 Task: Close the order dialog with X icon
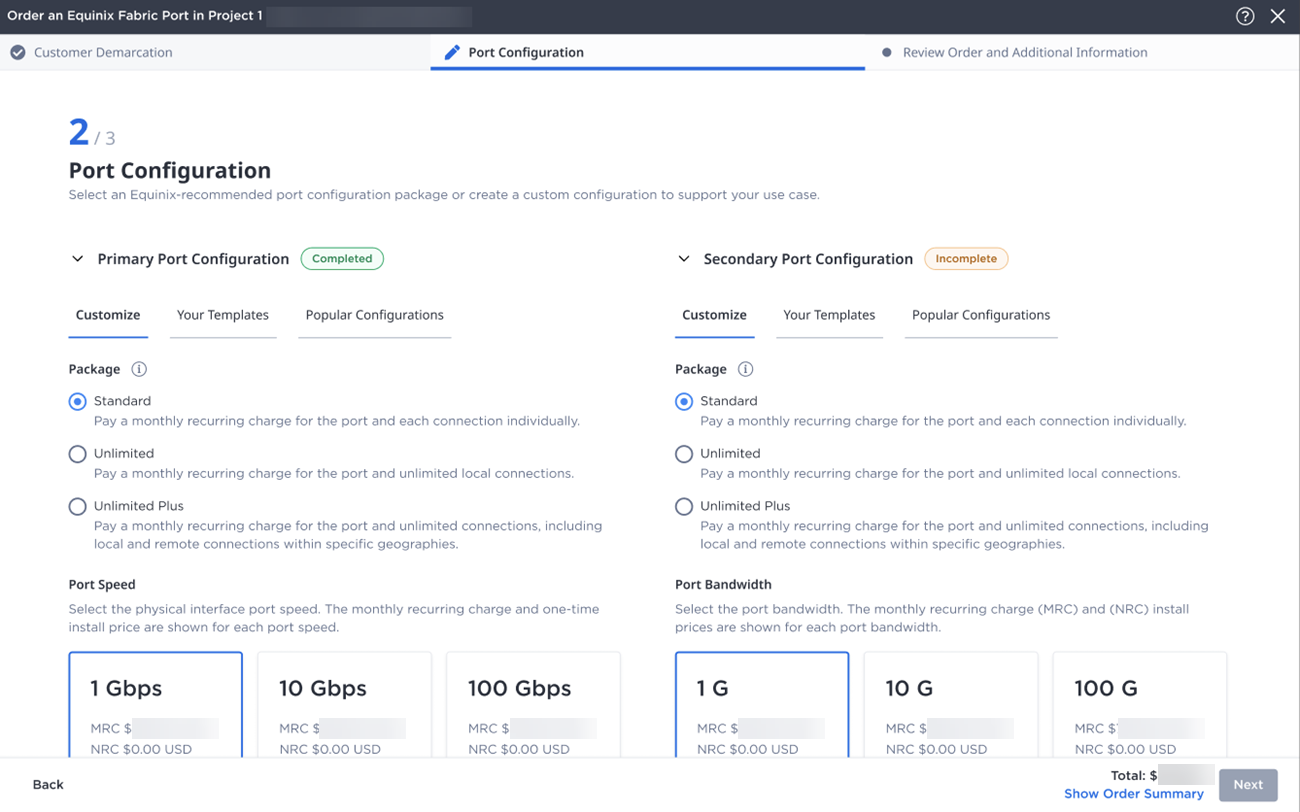(1278, 16)
